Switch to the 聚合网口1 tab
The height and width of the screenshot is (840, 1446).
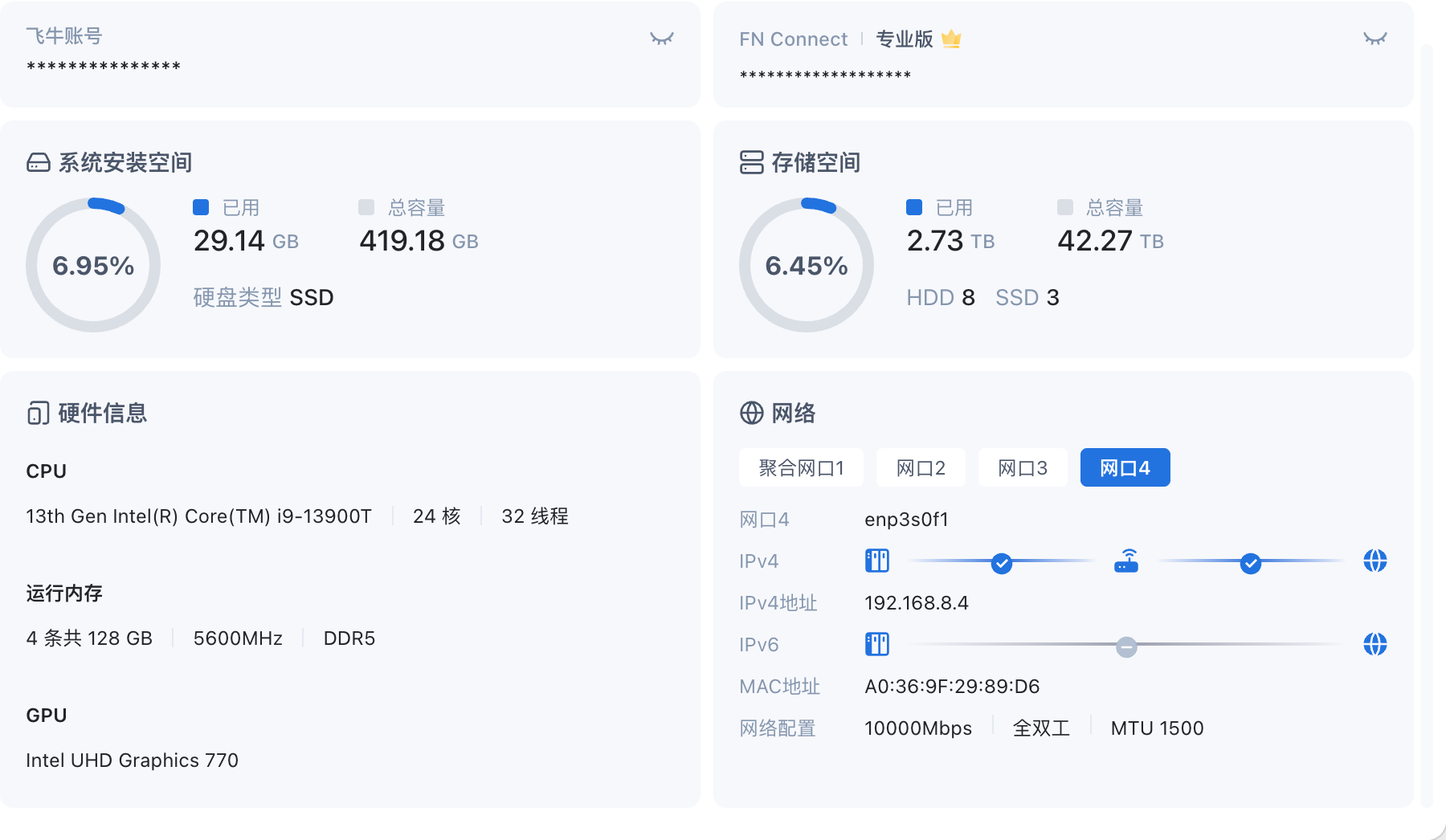coord(801,468)
